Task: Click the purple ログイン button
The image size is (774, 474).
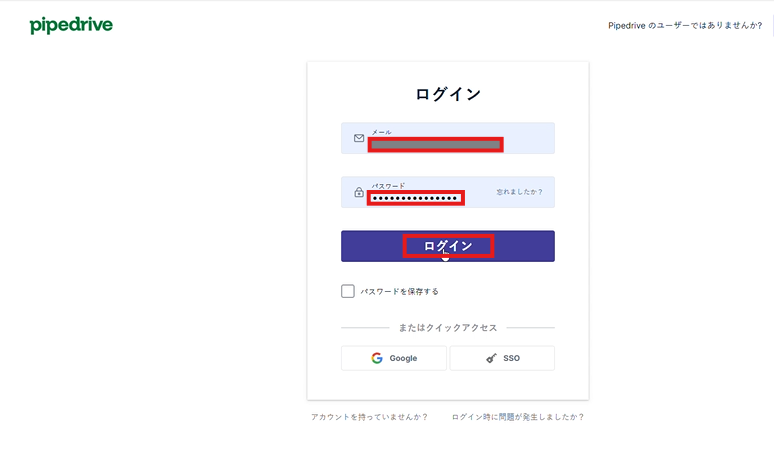Action: pyautogui.click(x=448, y=246)
